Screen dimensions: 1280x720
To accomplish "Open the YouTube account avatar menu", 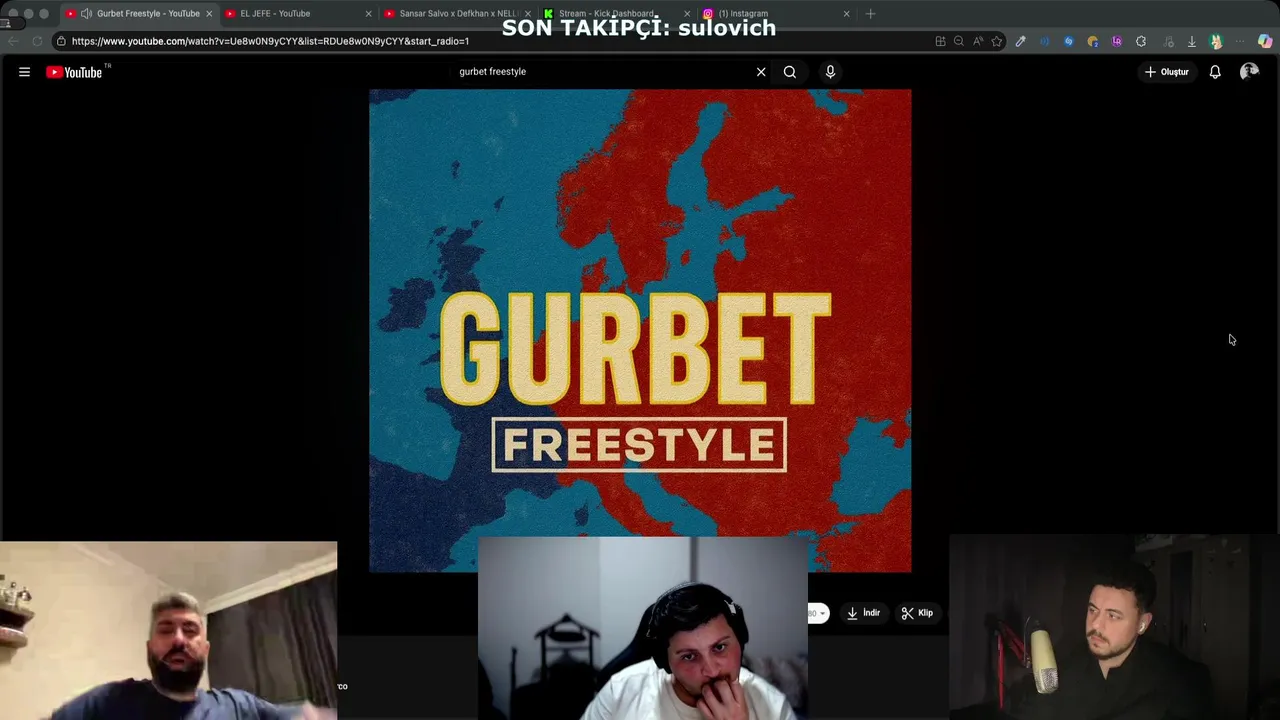I will click(x=1249, y=72).
